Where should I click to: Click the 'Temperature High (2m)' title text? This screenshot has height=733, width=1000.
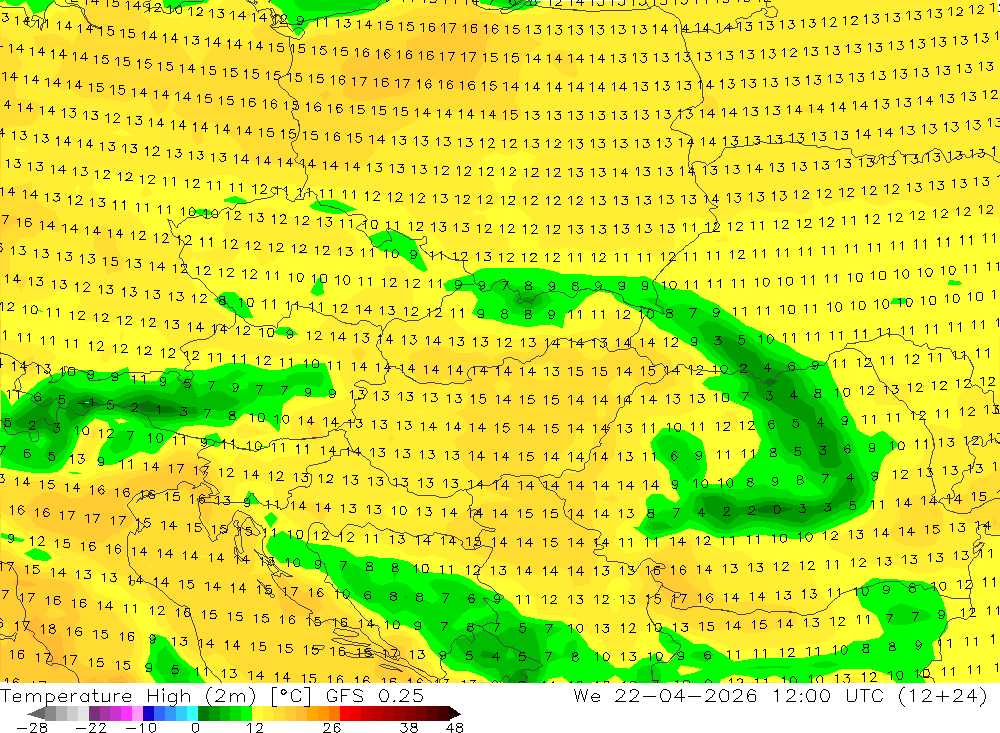tap(130, 695)
